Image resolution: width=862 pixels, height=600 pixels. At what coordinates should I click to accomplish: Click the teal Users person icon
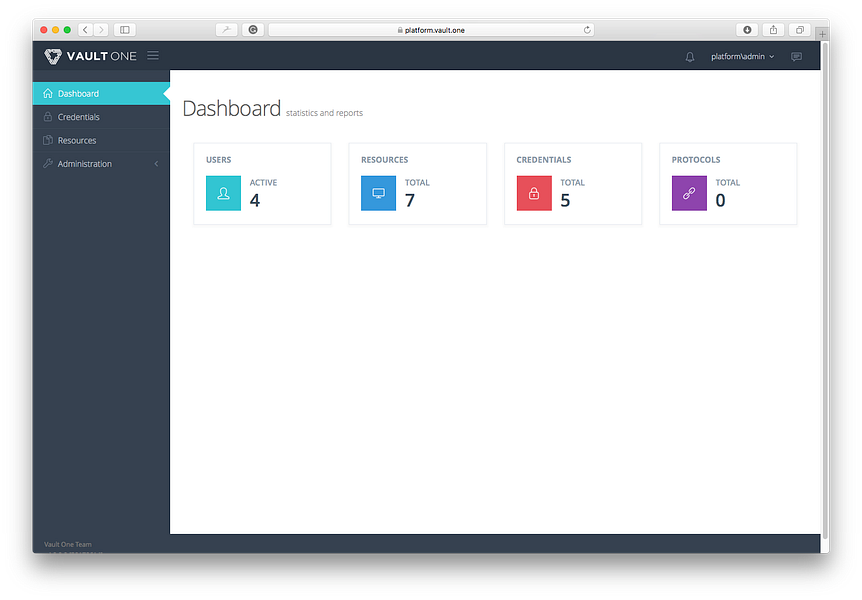[223, 193]
